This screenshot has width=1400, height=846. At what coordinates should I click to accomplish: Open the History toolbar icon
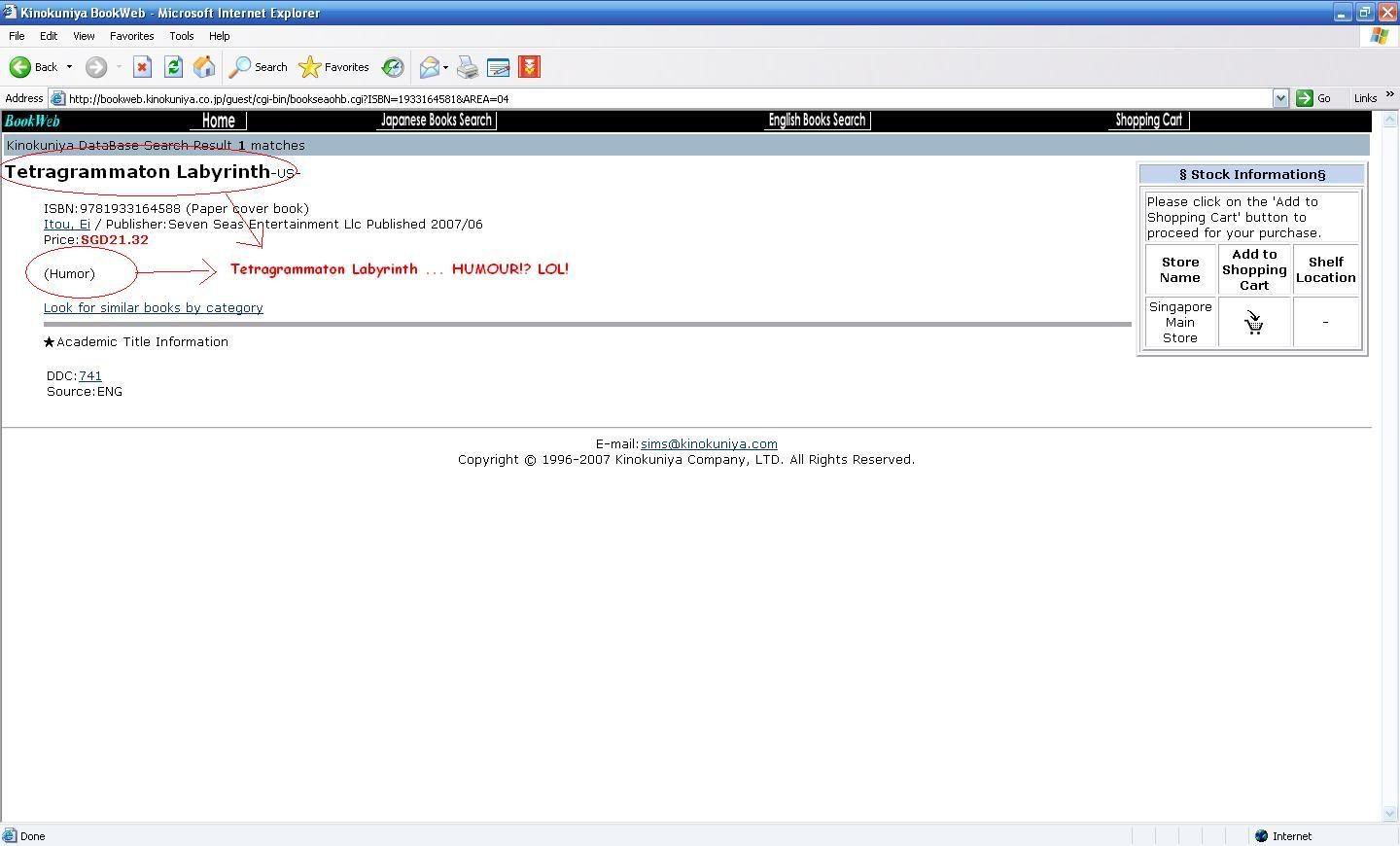(393, 67)
